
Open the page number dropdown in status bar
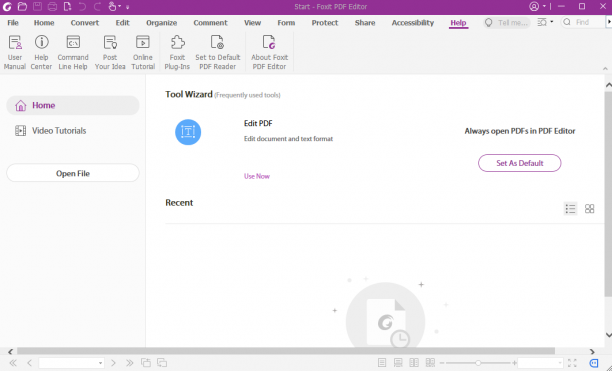(100, 363)
